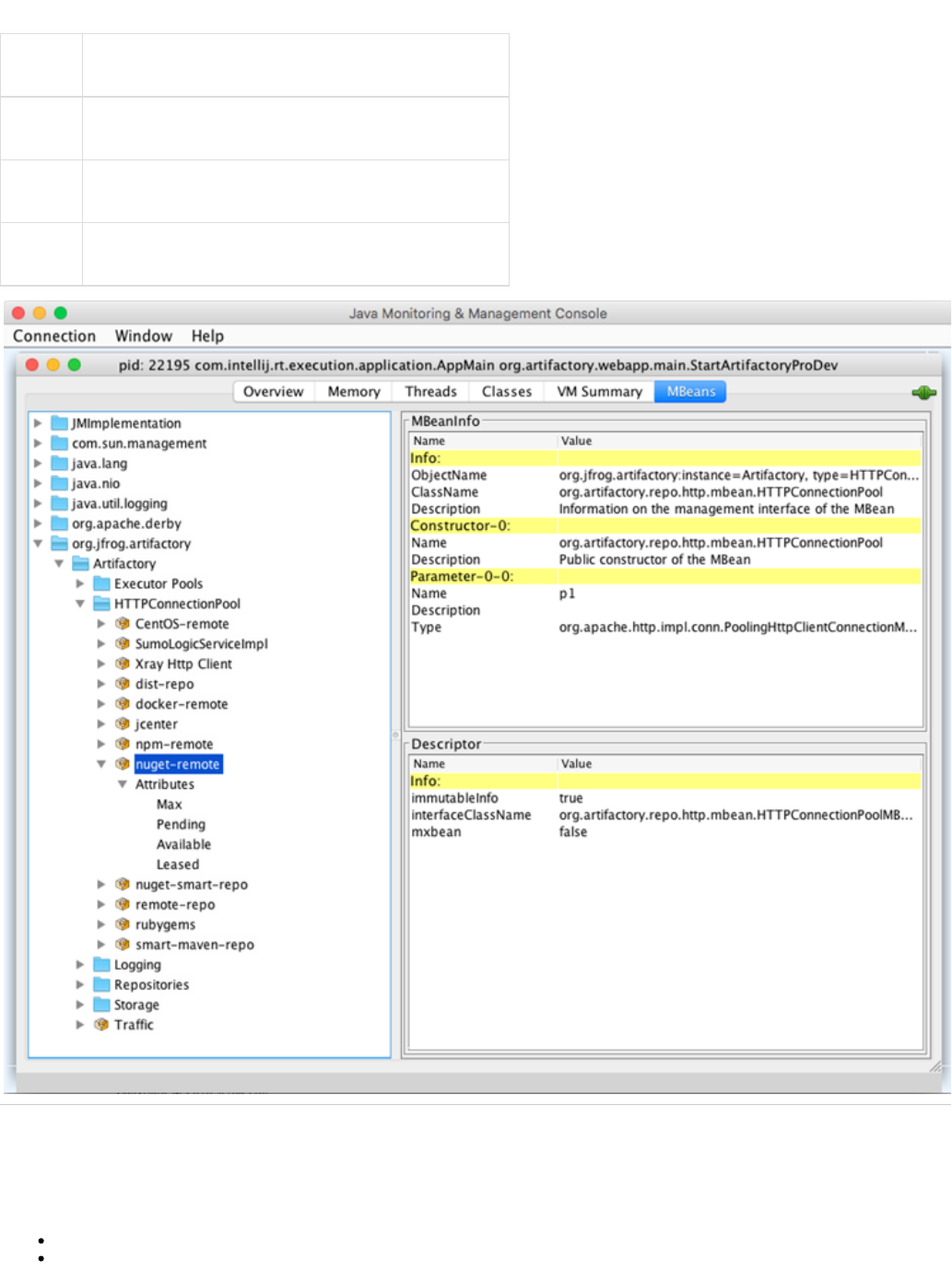Switch to the VM Summary tab
Image resolution: width=952 pixels, height=1283 pixels.
[599, 392]
